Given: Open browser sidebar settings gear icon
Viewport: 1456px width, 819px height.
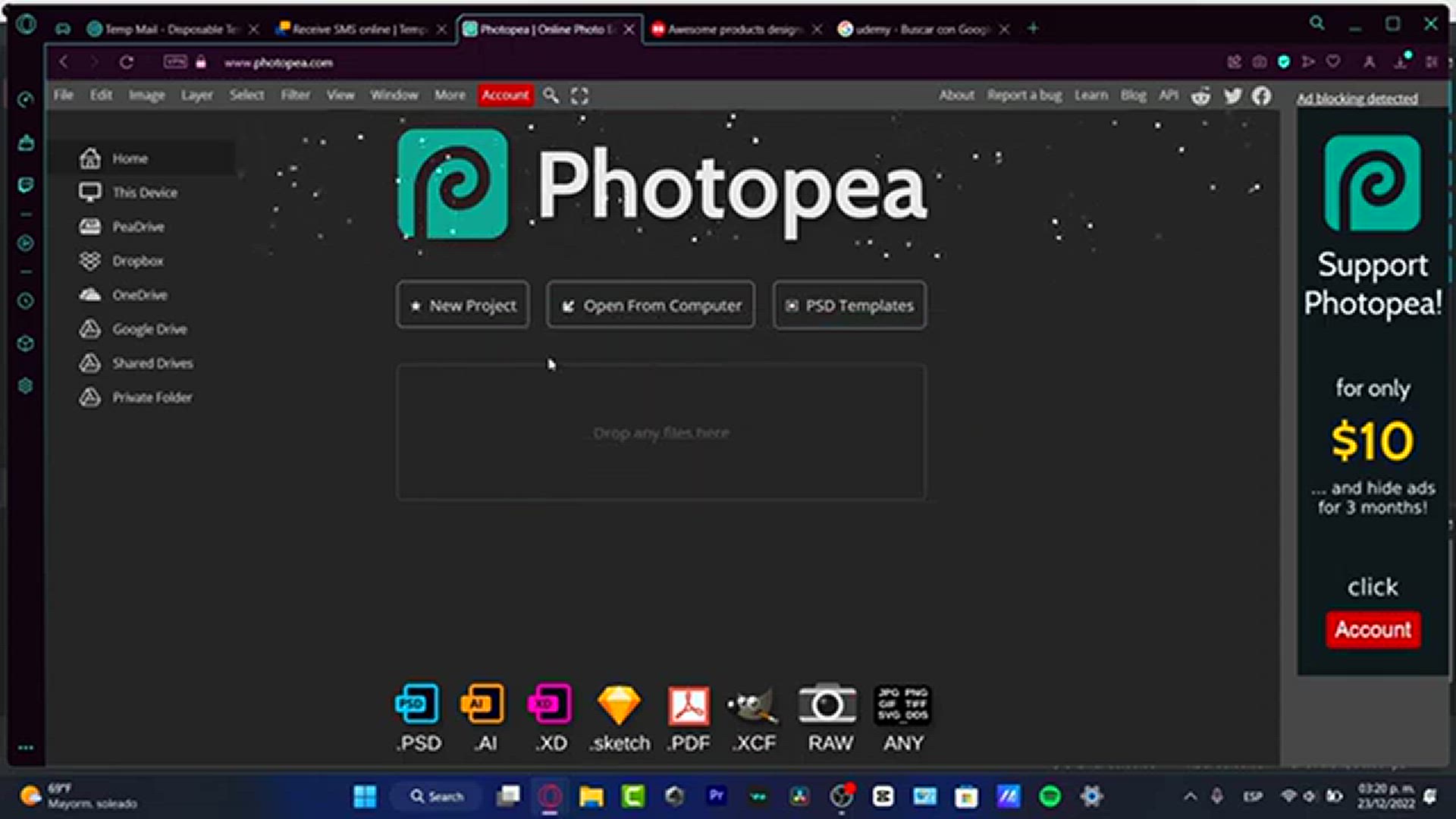Looking at the screenshot, I should [x=25, y=386].
